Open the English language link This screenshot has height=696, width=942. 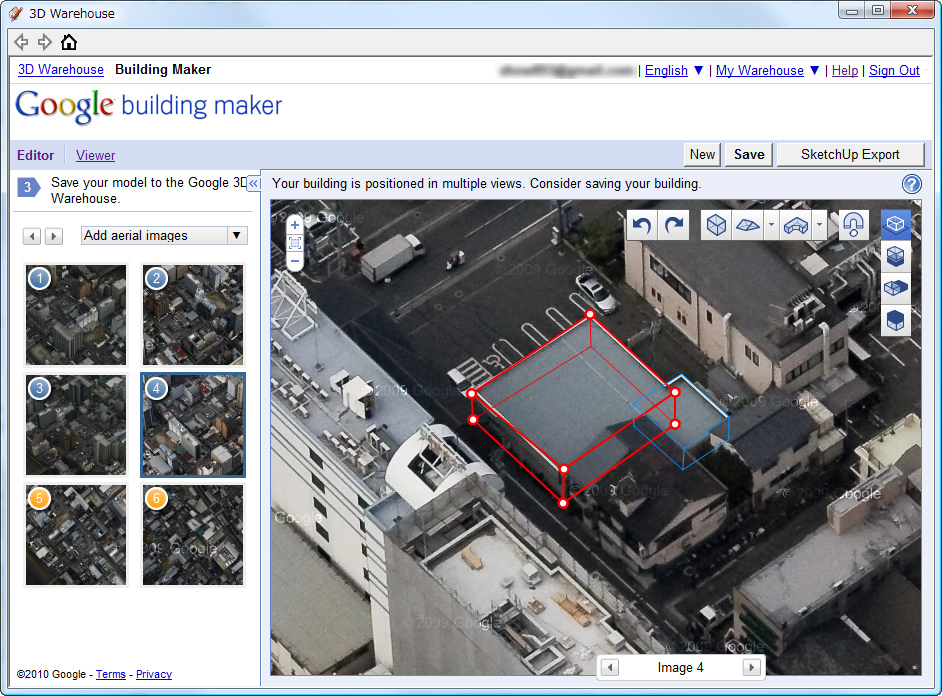(x=666, y=70)
